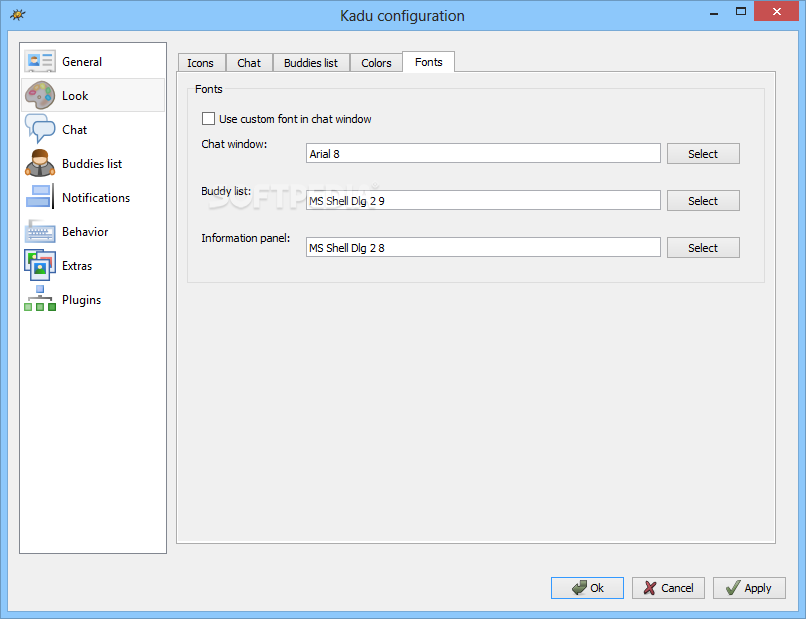Click the Chat window font field
This screenshot has width=806, height=619.
[483, 153]
